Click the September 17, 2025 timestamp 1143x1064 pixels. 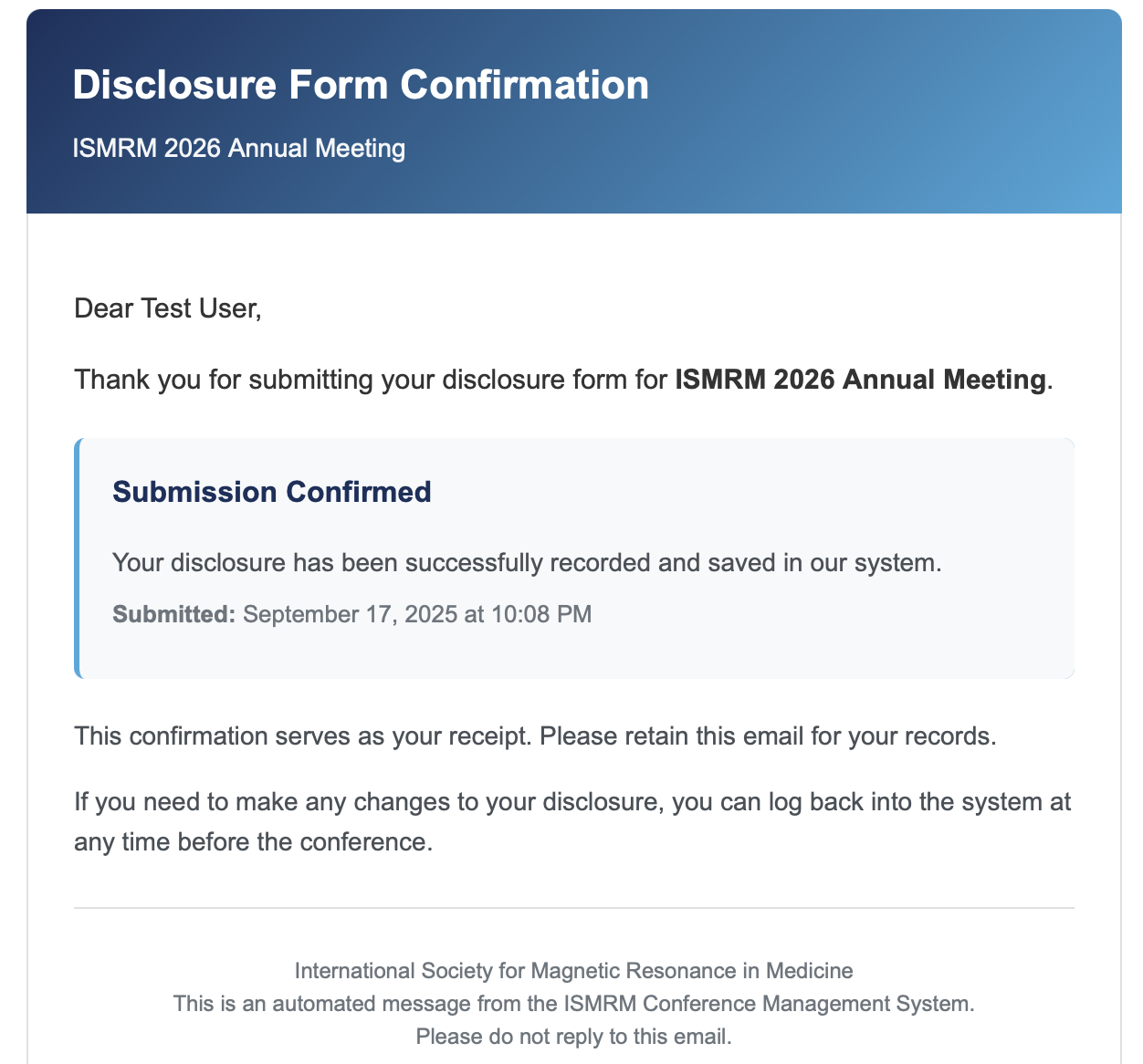[417, 614]
